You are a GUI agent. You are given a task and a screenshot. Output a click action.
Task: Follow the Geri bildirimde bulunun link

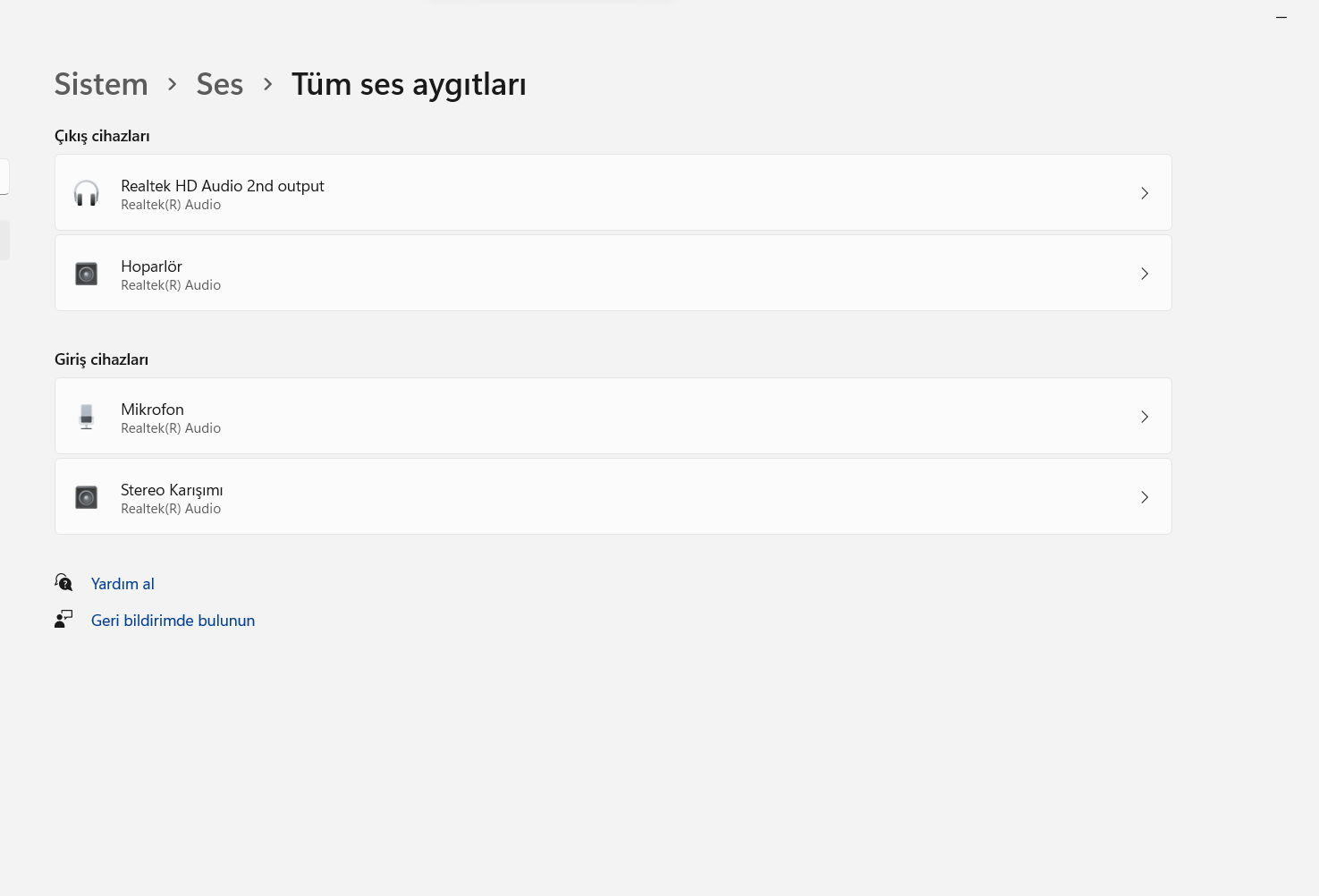[x=173, y=621]
